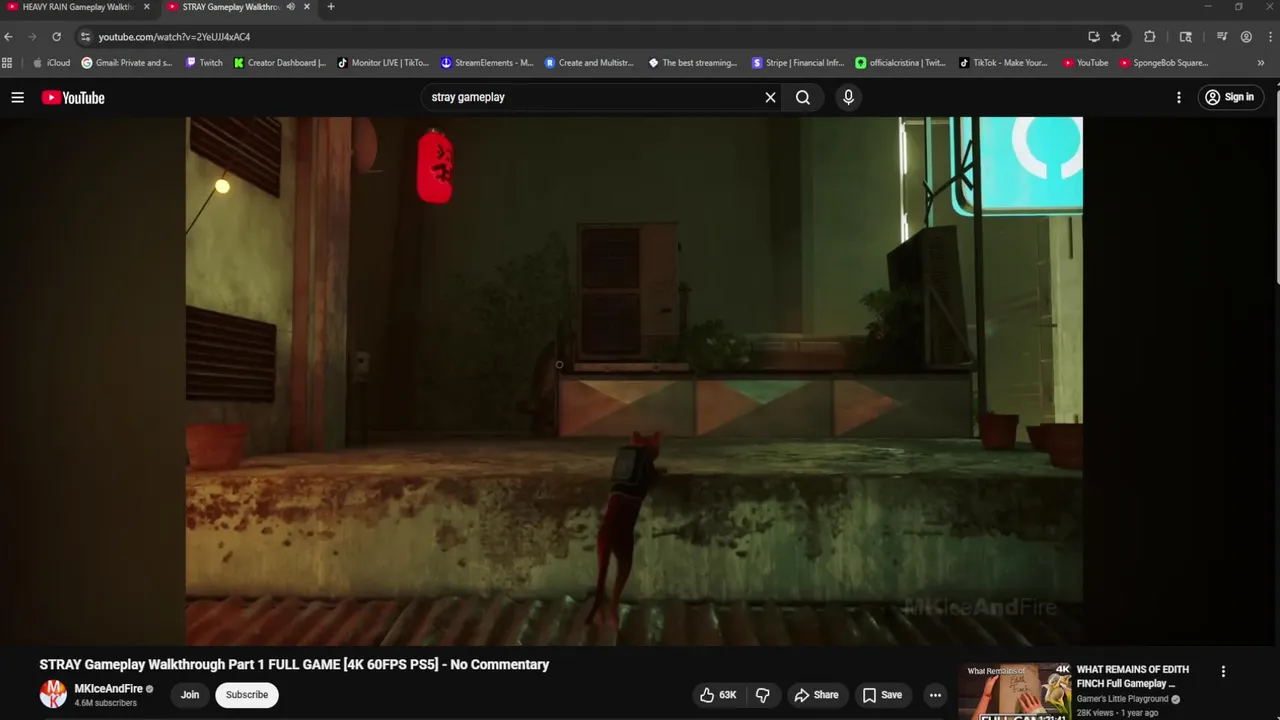This screenshot has width=1280, height=720.
Task: Open Gmail bookmark
Action: click(x=127, y=63)
